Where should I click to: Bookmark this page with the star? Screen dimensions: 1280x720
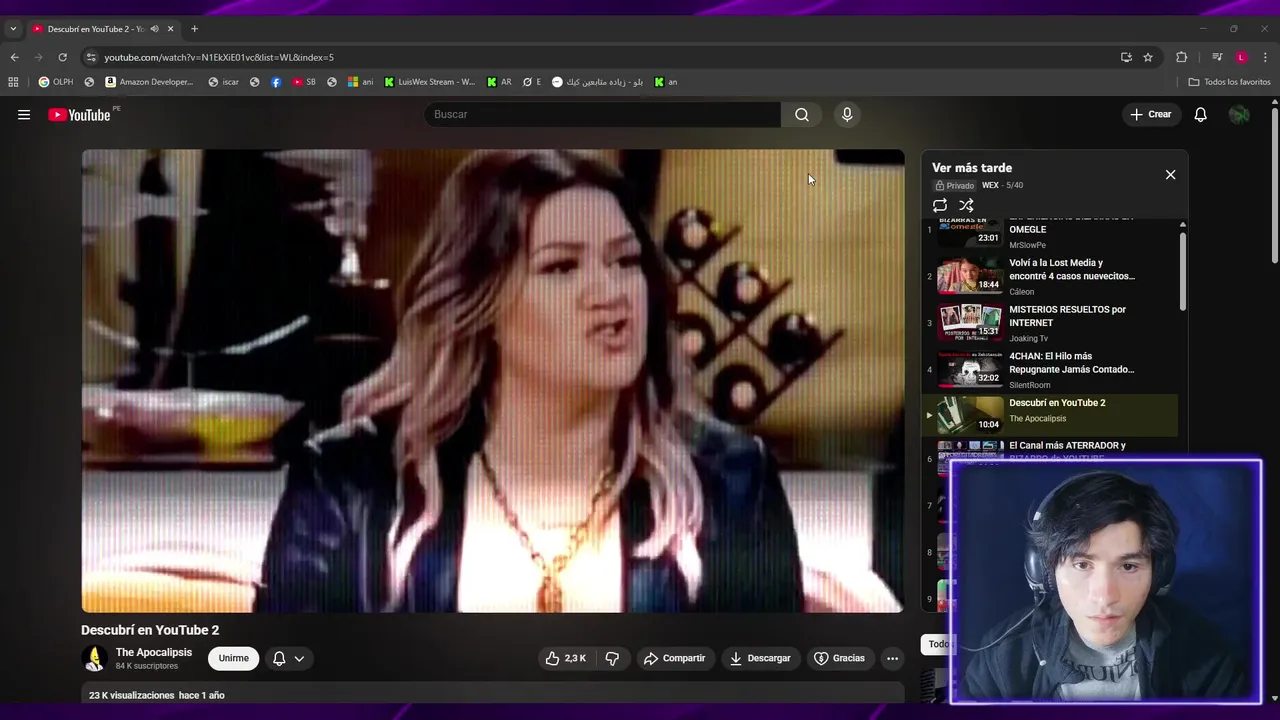[x=1148, y=57]
